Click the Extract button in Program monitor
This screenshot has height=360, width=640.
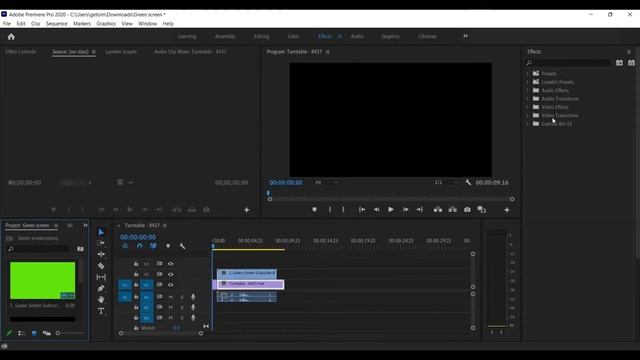(452, 209)
